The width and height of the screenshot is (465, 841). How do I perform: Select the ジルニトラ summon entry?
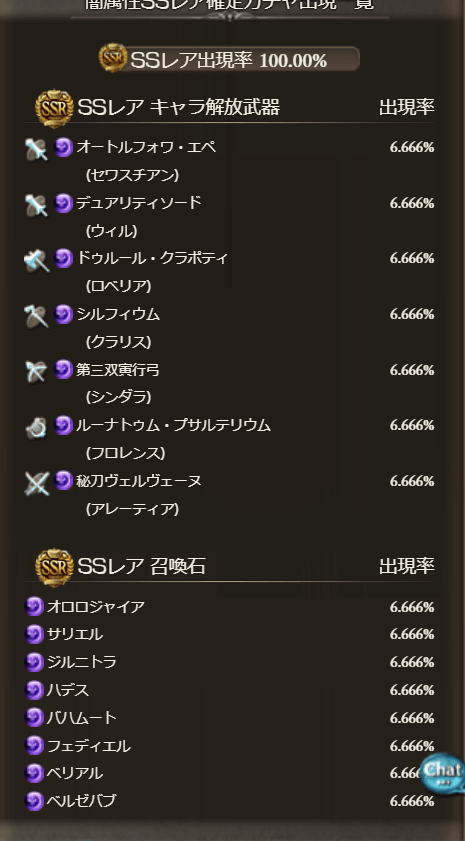pos(230,662)
